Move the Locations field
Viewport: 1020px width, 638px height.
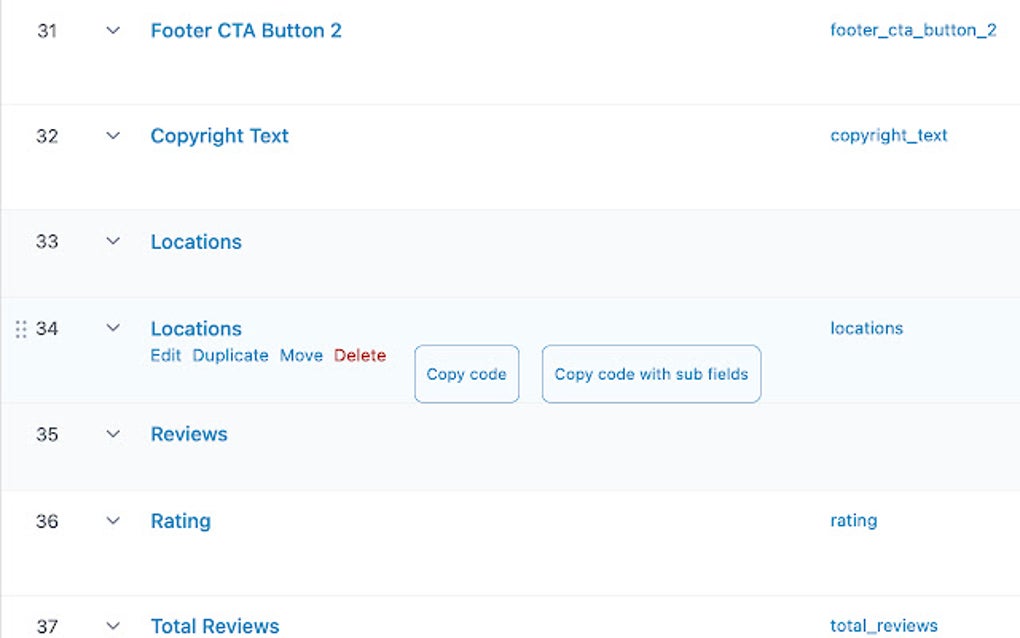tap(302, 355)
